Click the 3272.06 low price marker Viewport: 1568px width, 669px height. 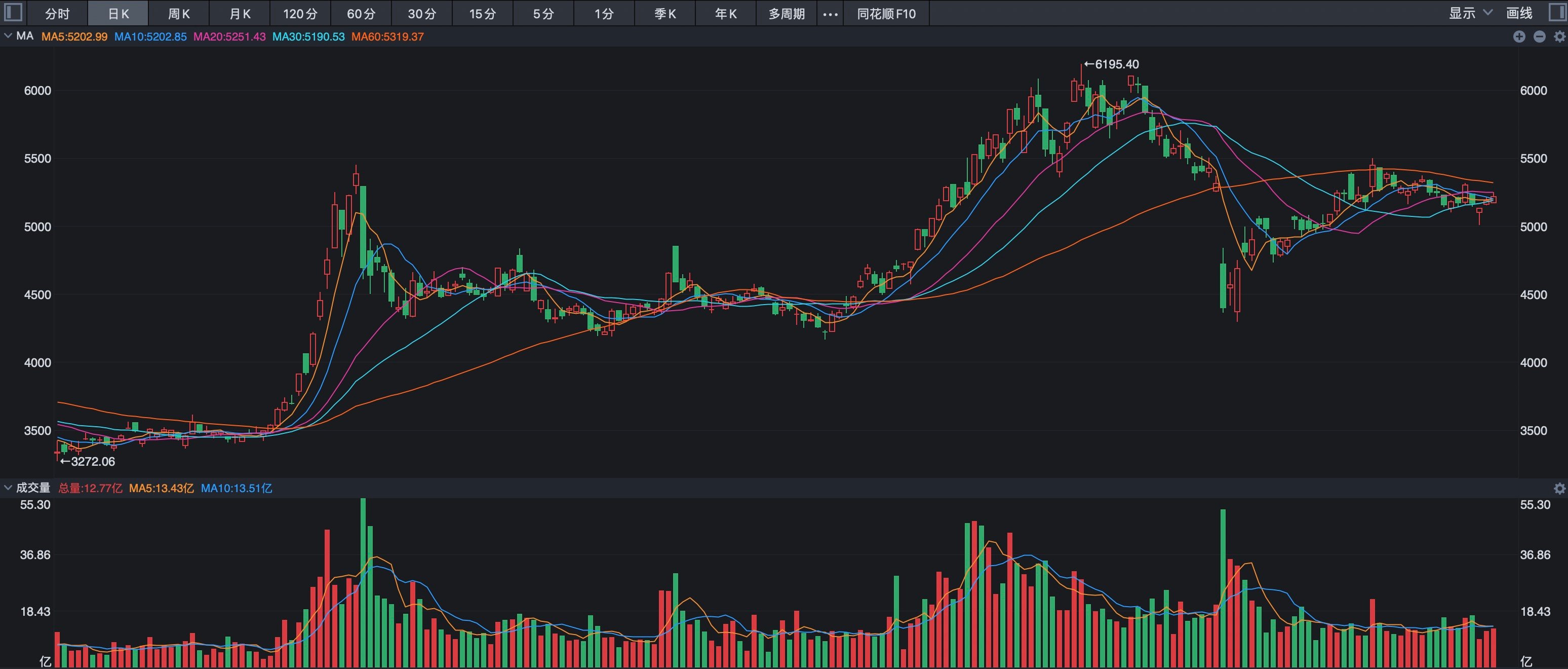tap(88, 461)
